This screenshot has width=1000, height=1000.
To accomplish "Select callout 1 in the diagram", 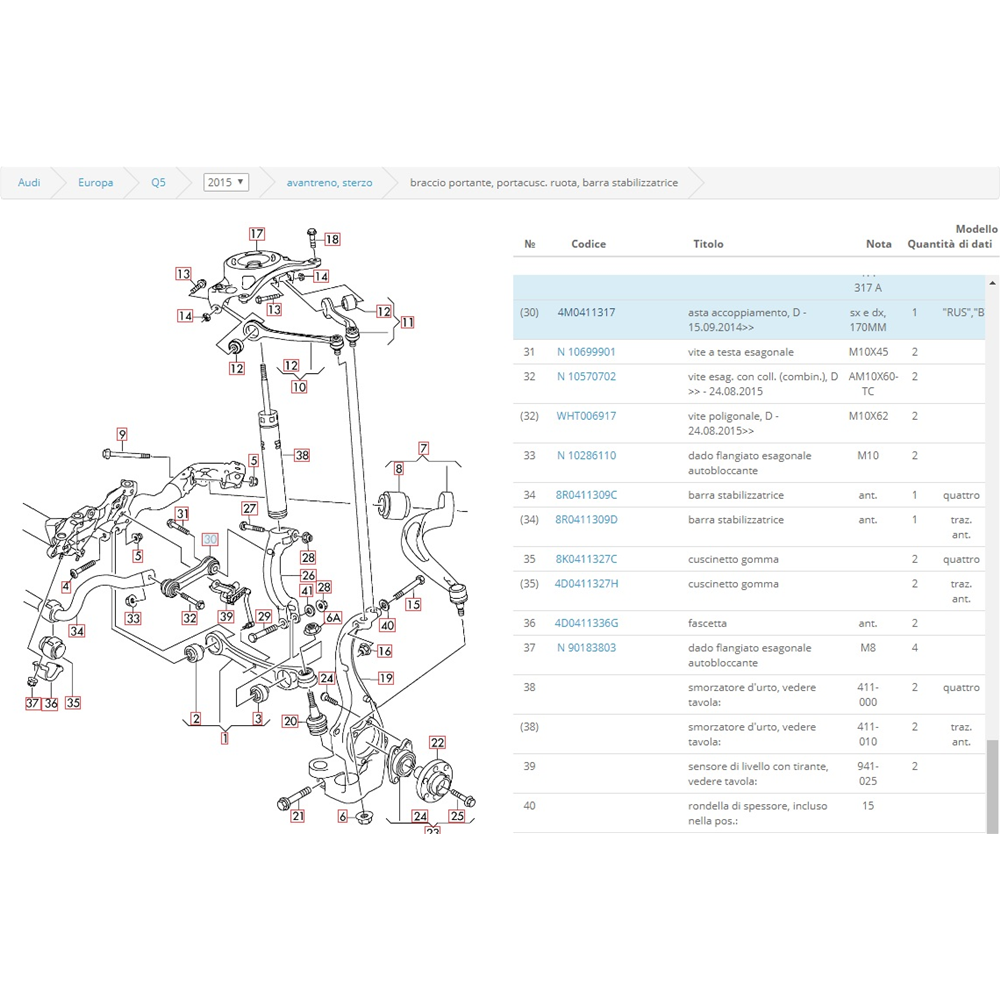I will pos(224,738).
